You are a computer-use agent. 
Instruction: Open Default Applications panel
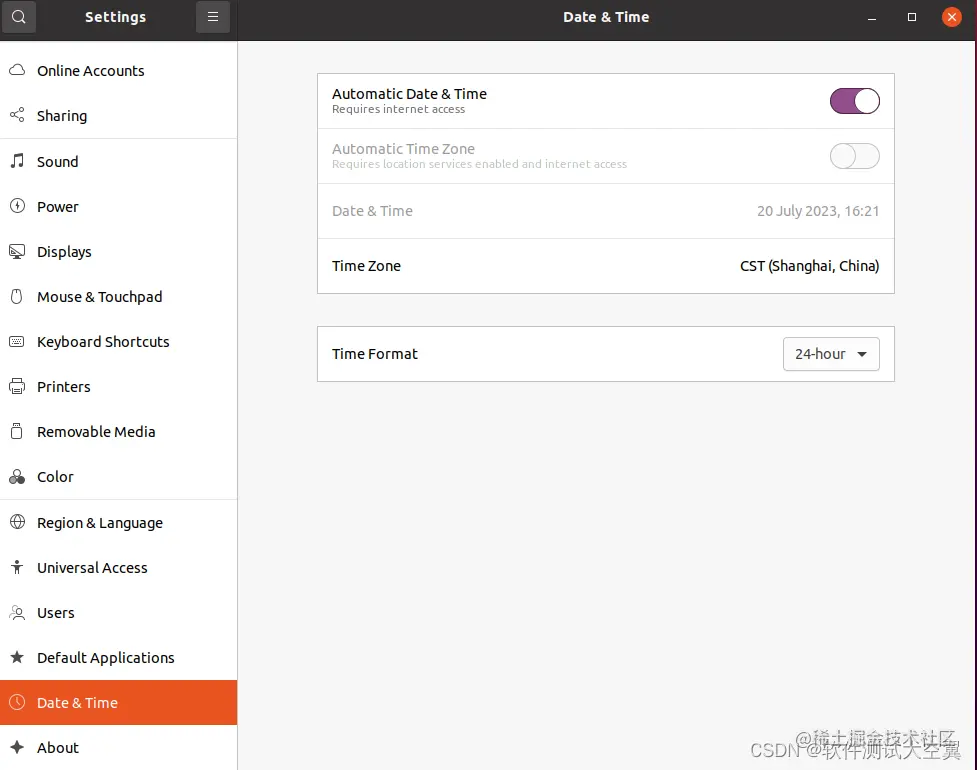(118, 657)
